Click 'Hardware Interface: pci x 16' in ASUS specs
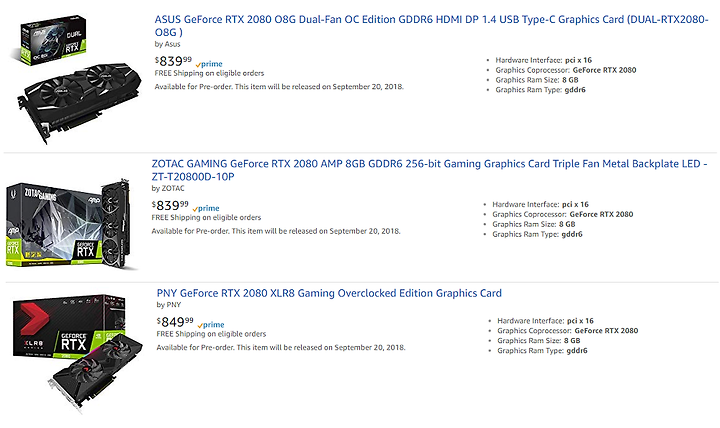This screenshot has height=428, width=720. [543, 60]
